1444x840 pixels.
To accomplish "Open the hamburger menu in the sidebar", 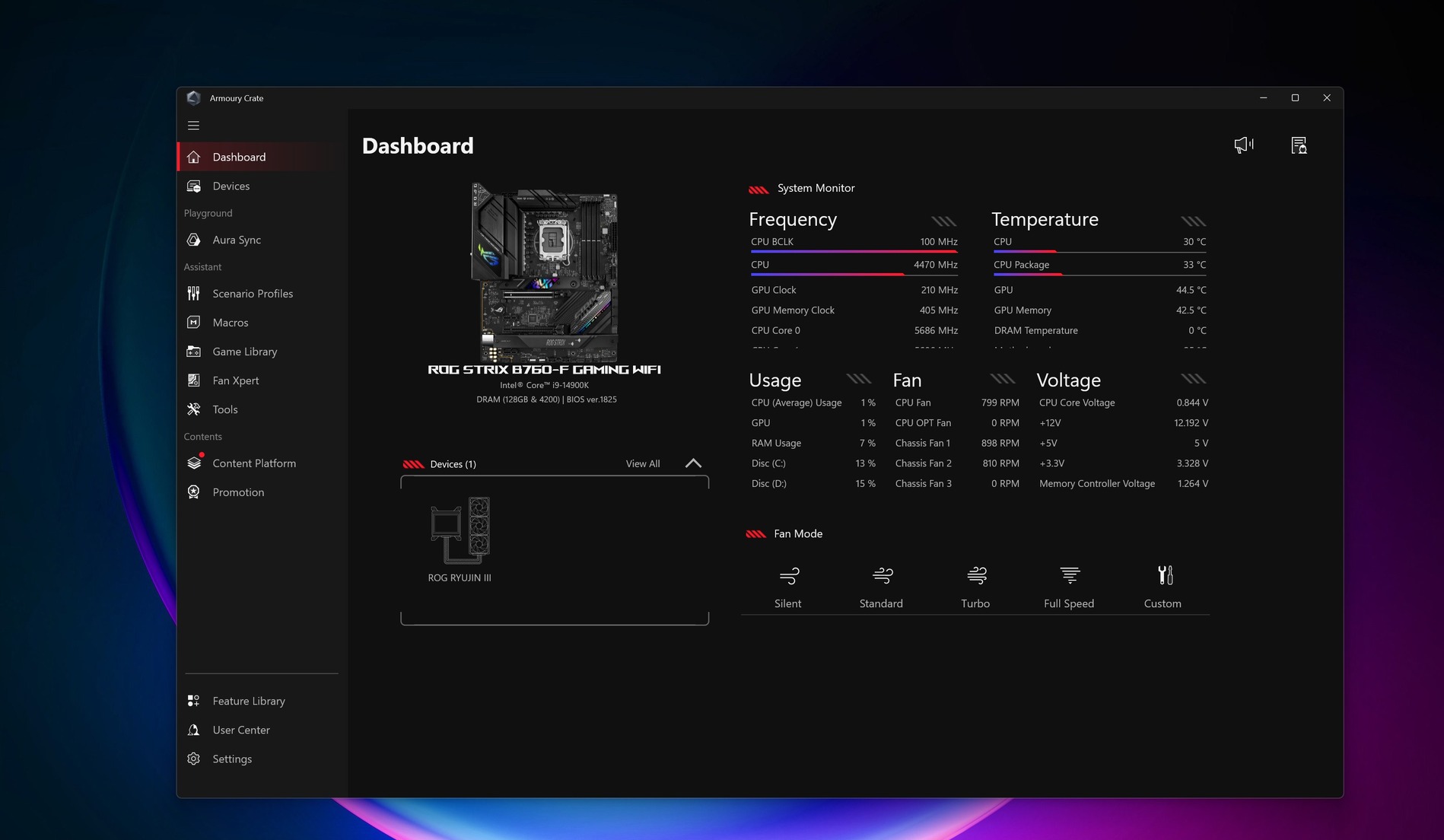I will 193,126.
